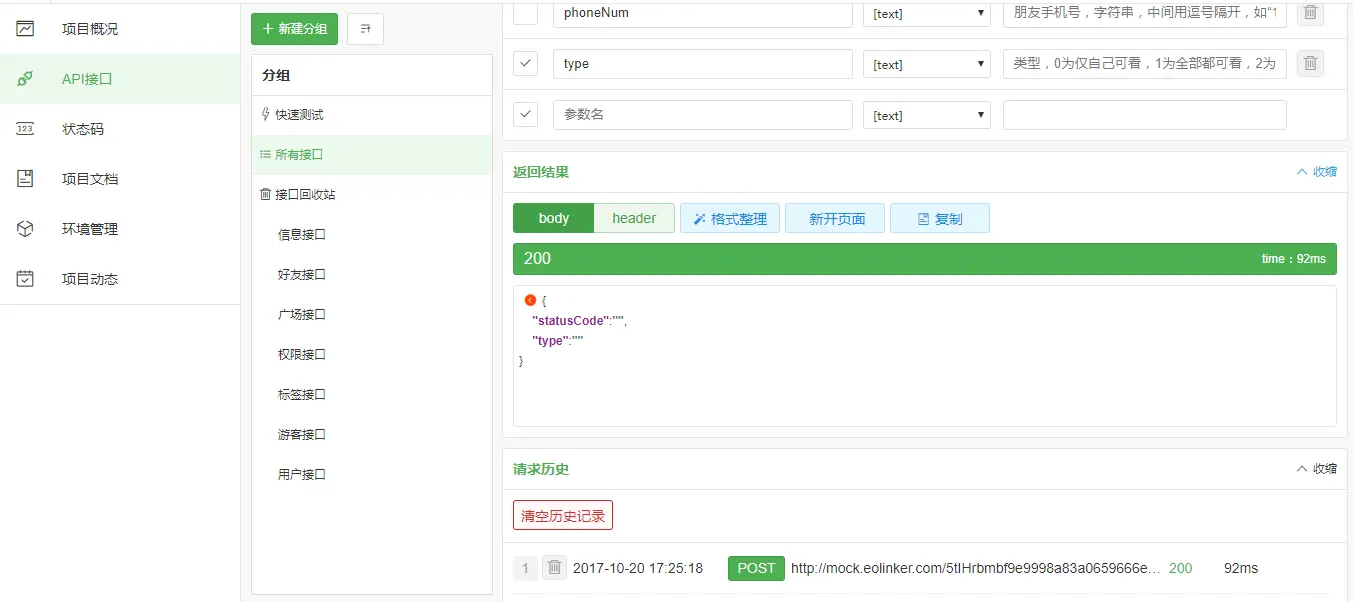Image resolution: width=1353 pixels, height=602 pixels.
Task: Click type parameter value field
Action: point(1144,63)
